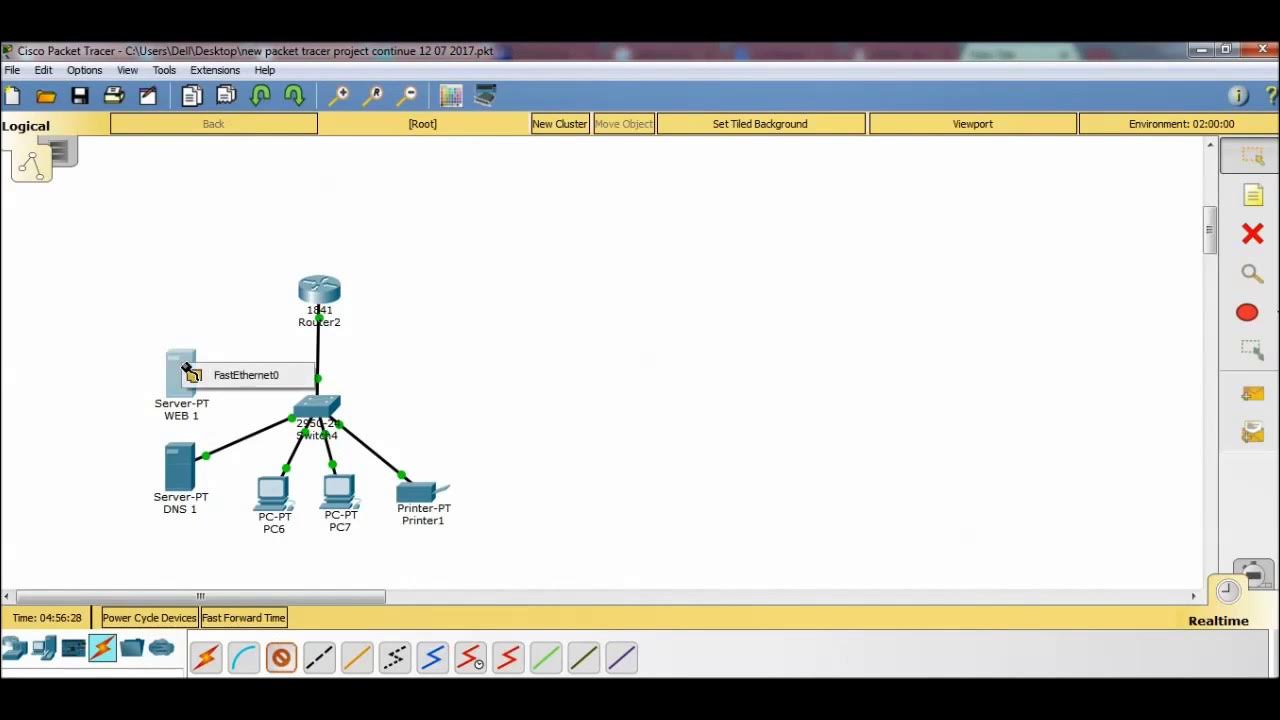Open the Network Devices category
The height and width of the screenshot is (720, 1280).
14,649
